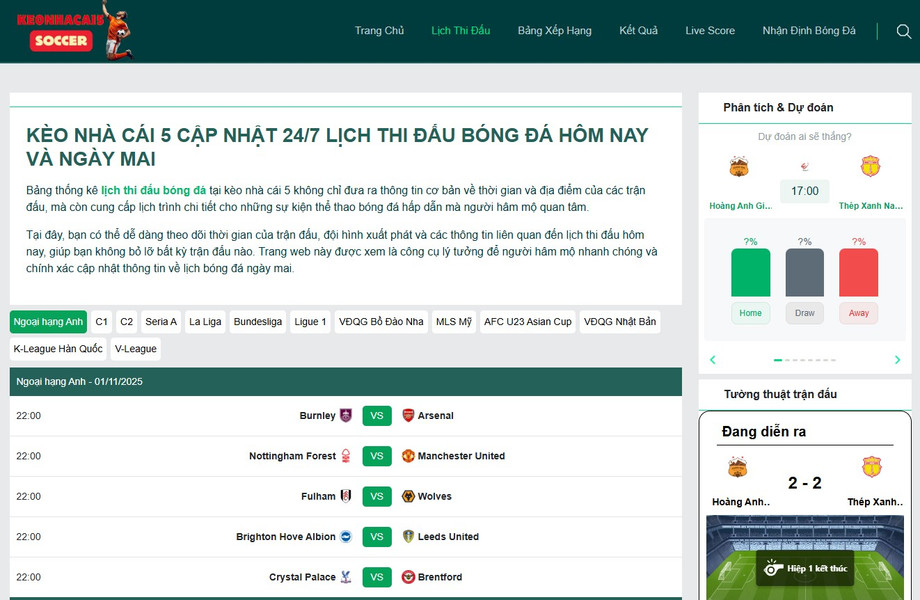Screen dimensions: 920x600
Task: Click the Manchester United crest icon
Action: (x=408, y=456)
